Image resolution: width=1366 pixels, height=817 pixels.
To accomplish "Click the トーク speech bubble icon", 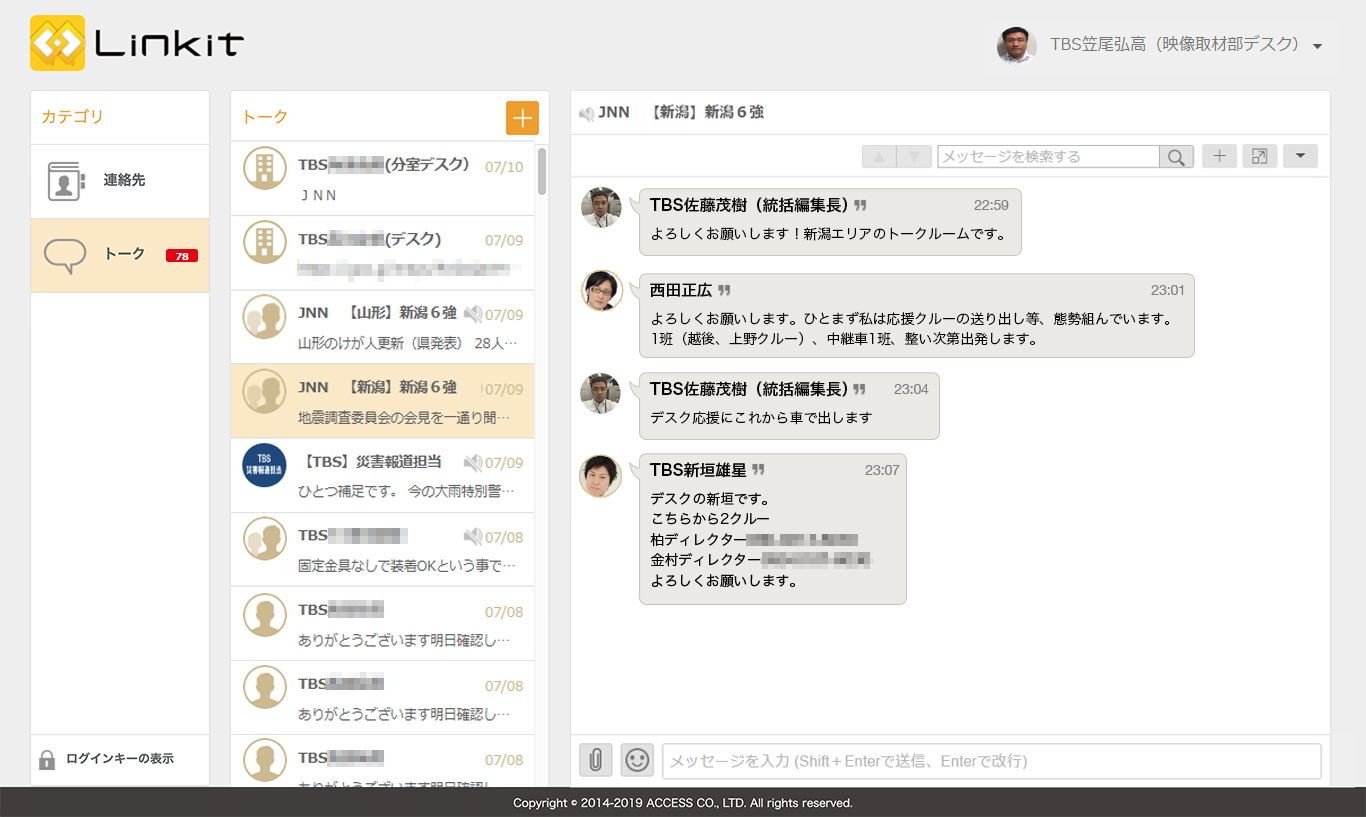I will click(x=65, y=256).
